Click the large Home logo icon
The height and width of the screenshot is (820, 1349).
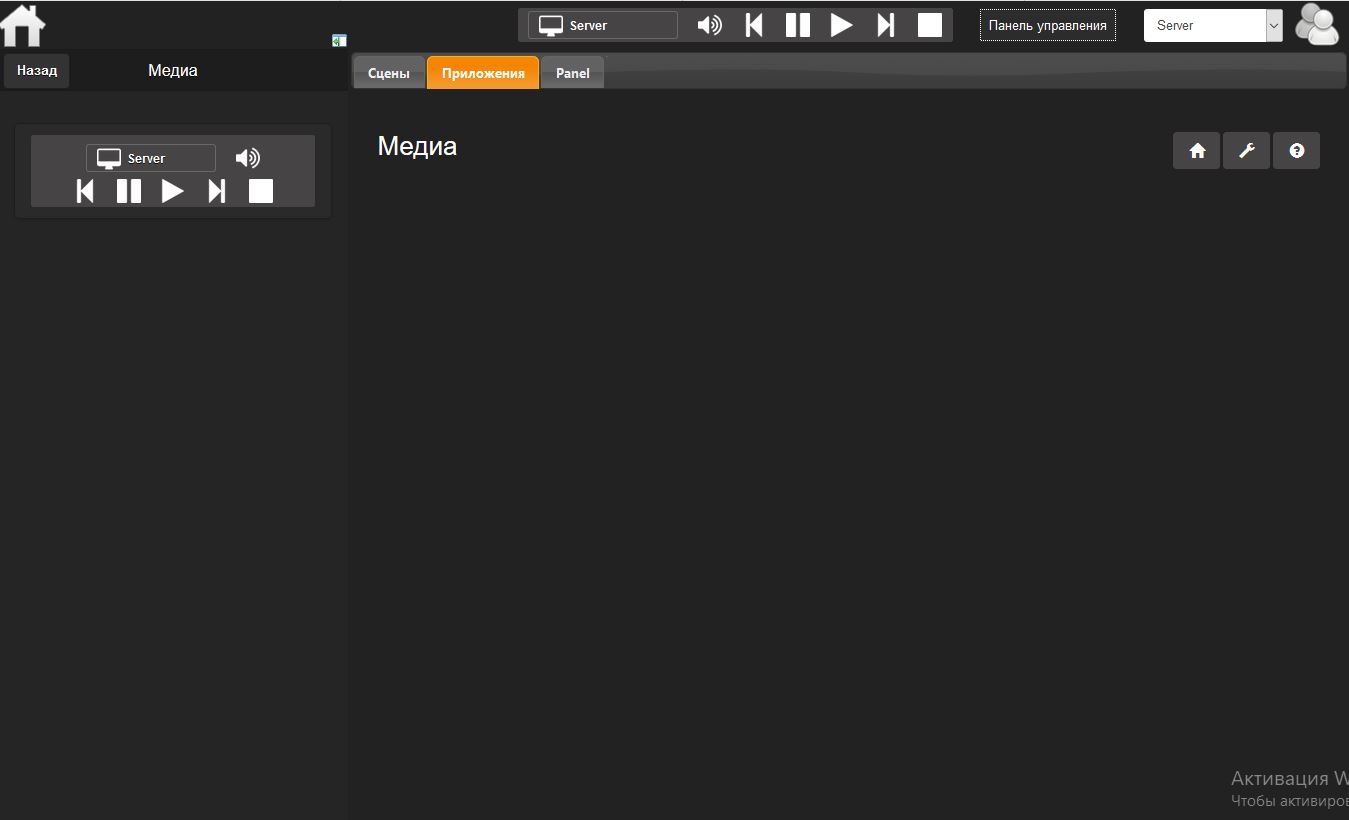23,26
